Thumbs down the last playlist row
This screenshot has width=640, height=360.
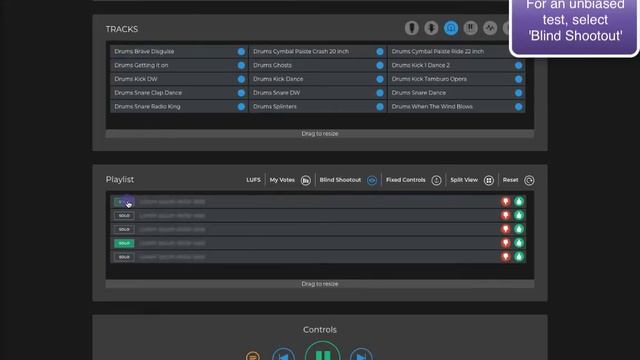point(506,257)
